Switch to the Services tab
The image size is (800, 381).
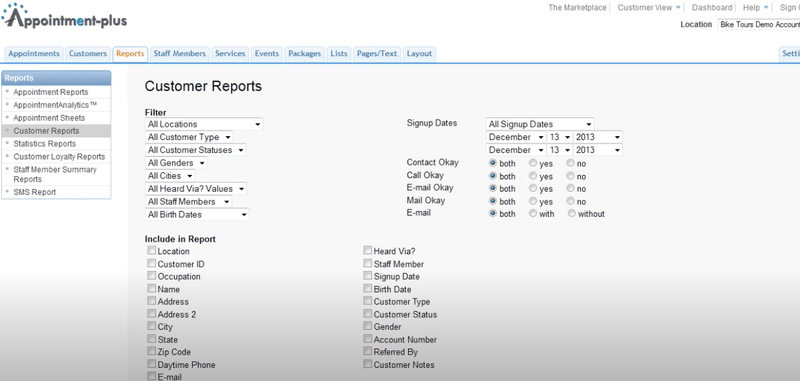pyautogui.click(x=230, y=54)
